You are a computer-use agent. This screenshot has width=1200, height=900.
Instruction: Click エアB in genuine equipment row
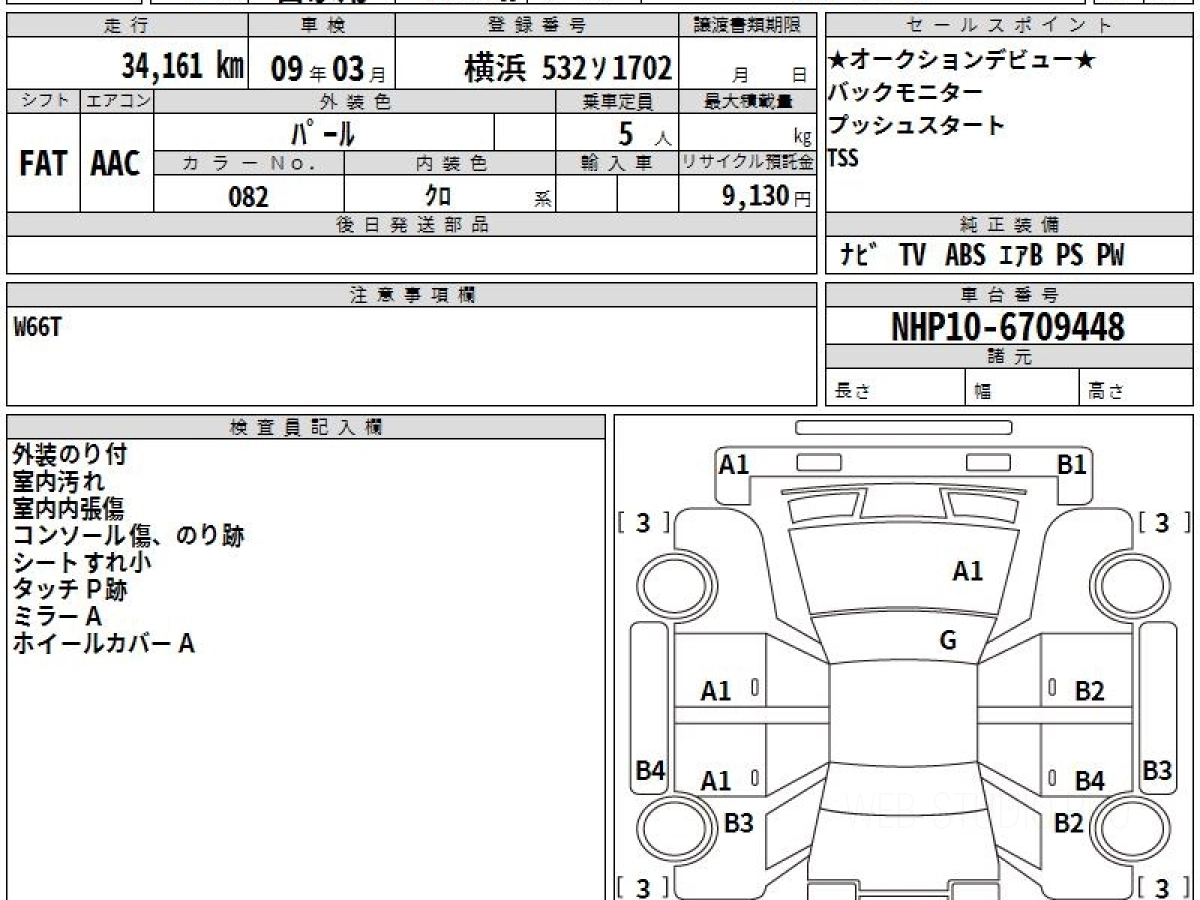pyautogui.click(x=1021, y=256)
